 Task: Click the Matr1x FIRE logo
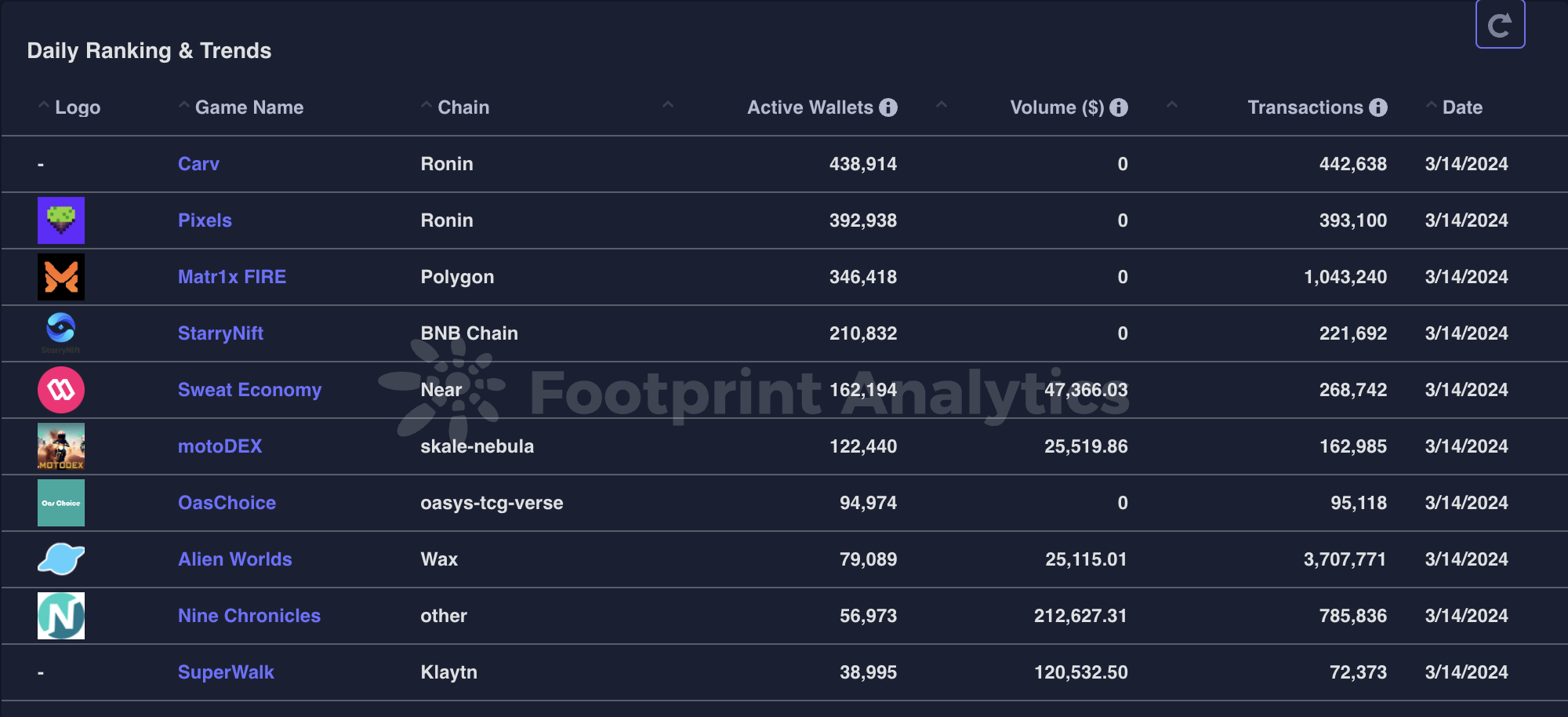pyautogui.click(x=61, y=277)
